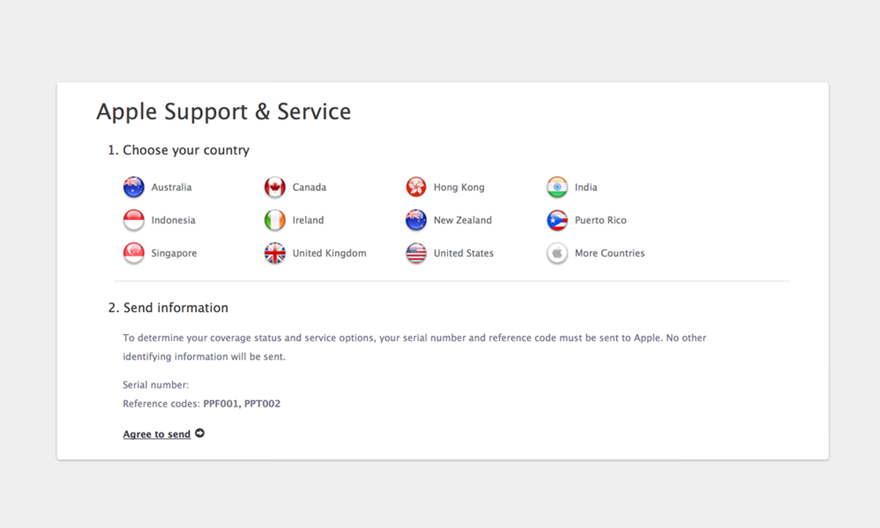This screenshot has height=528, width=880.
Task: Click the arrow icon beside Agree to send
Action: (200, 434)
